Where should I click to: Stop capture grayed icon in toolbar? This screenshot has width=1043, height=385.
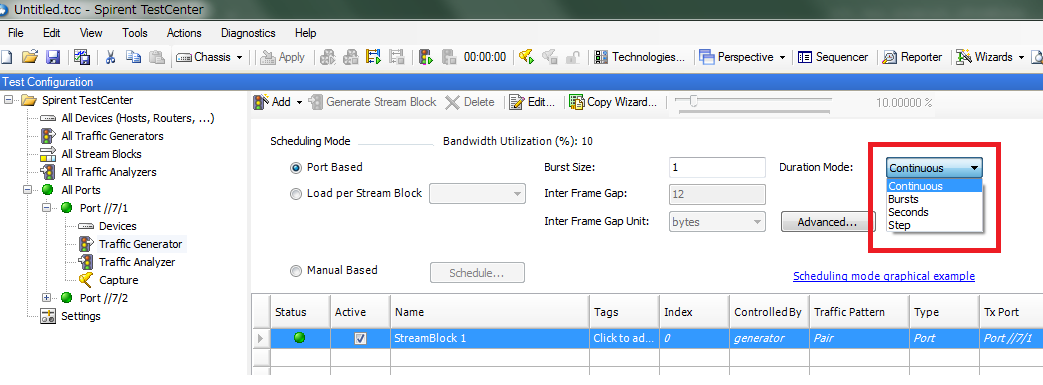click(x=549, y=57)
